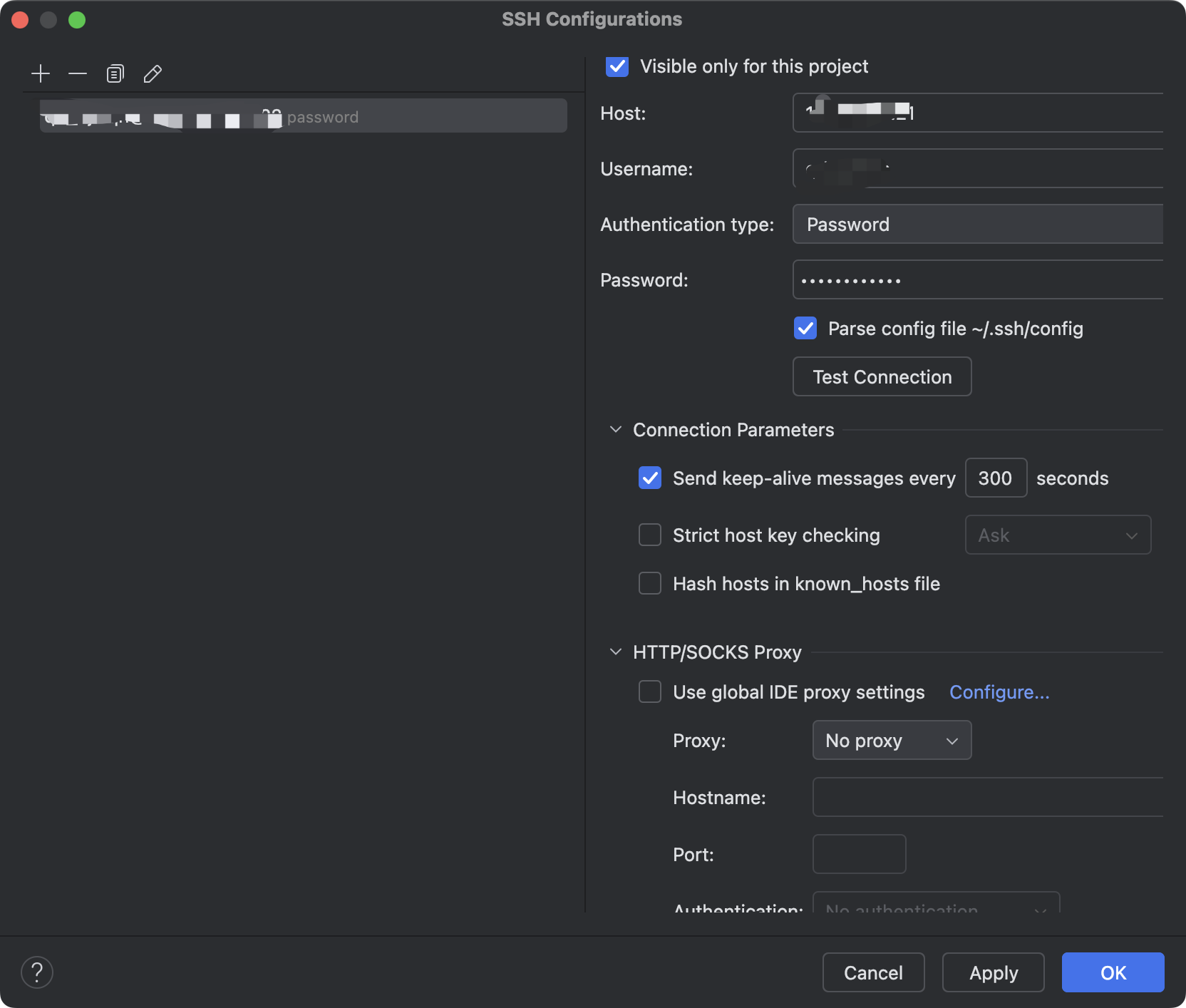The width and height of the screenshot is (1186, 1008).
Task: Check Use global IDE proxy settings
Action: click(x=650, y=692)
